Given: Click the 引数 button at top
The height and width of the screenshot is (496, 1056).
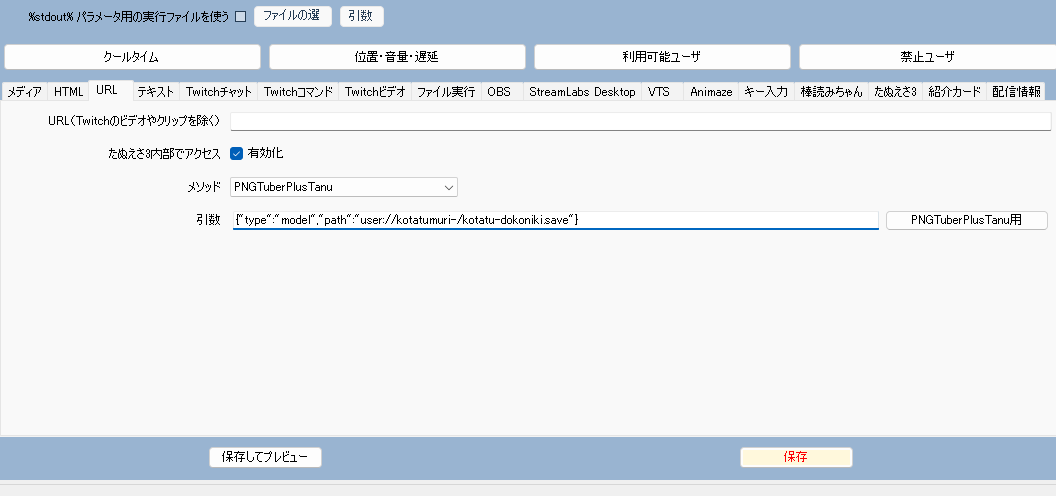Looking at the screenshot, I should point(362,16).
